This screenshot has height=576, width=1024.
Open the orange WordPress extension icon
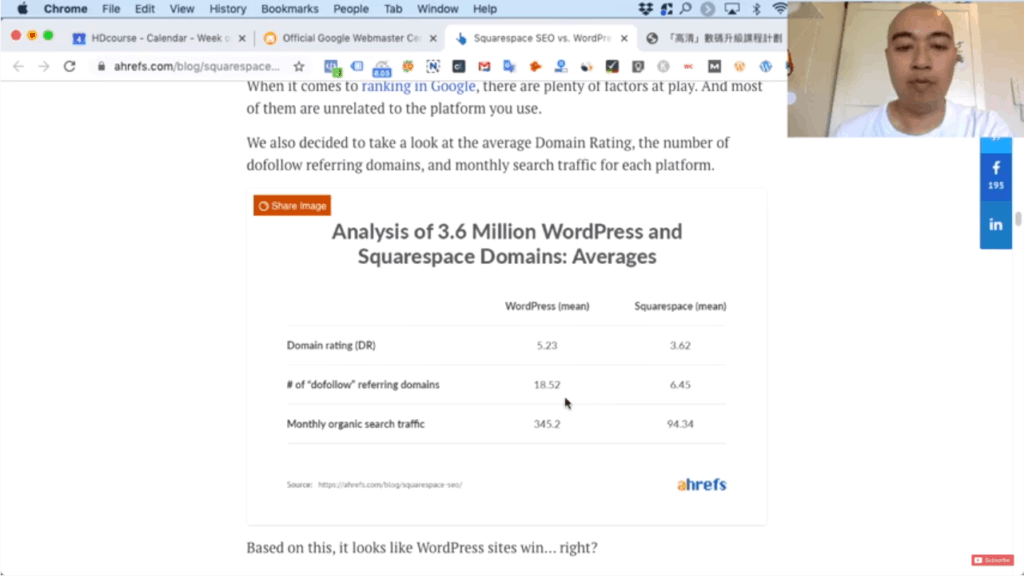click(x=739, y=66)
